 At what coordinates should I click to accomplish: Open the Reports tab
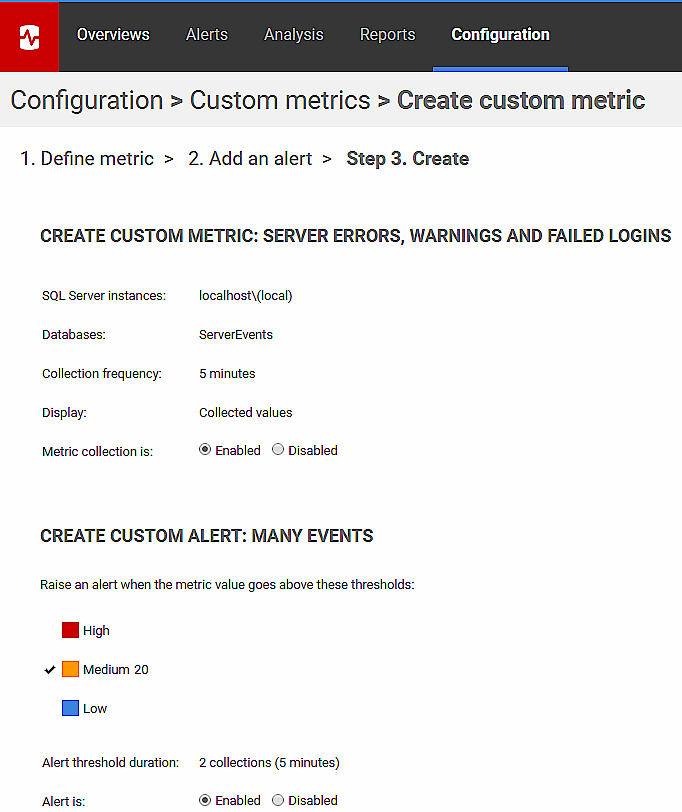click(x=387, y=35)
